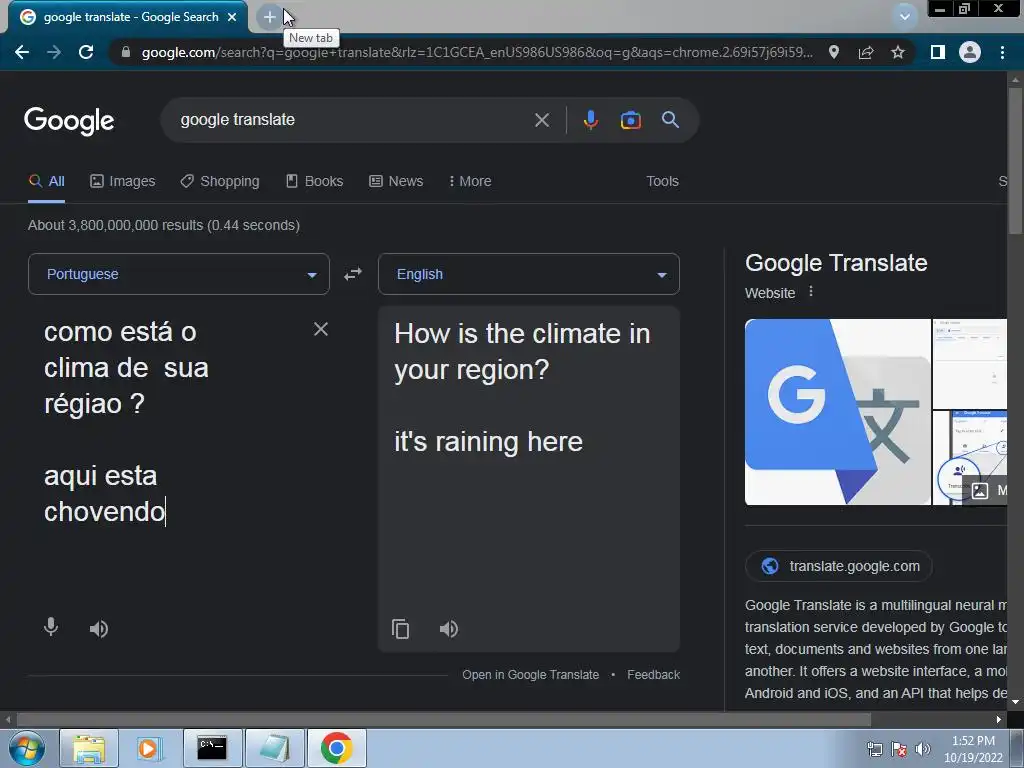Viewport: 1024px width, 768px height.
Task: Bookmark this page with the star
Action: point(898,52)
